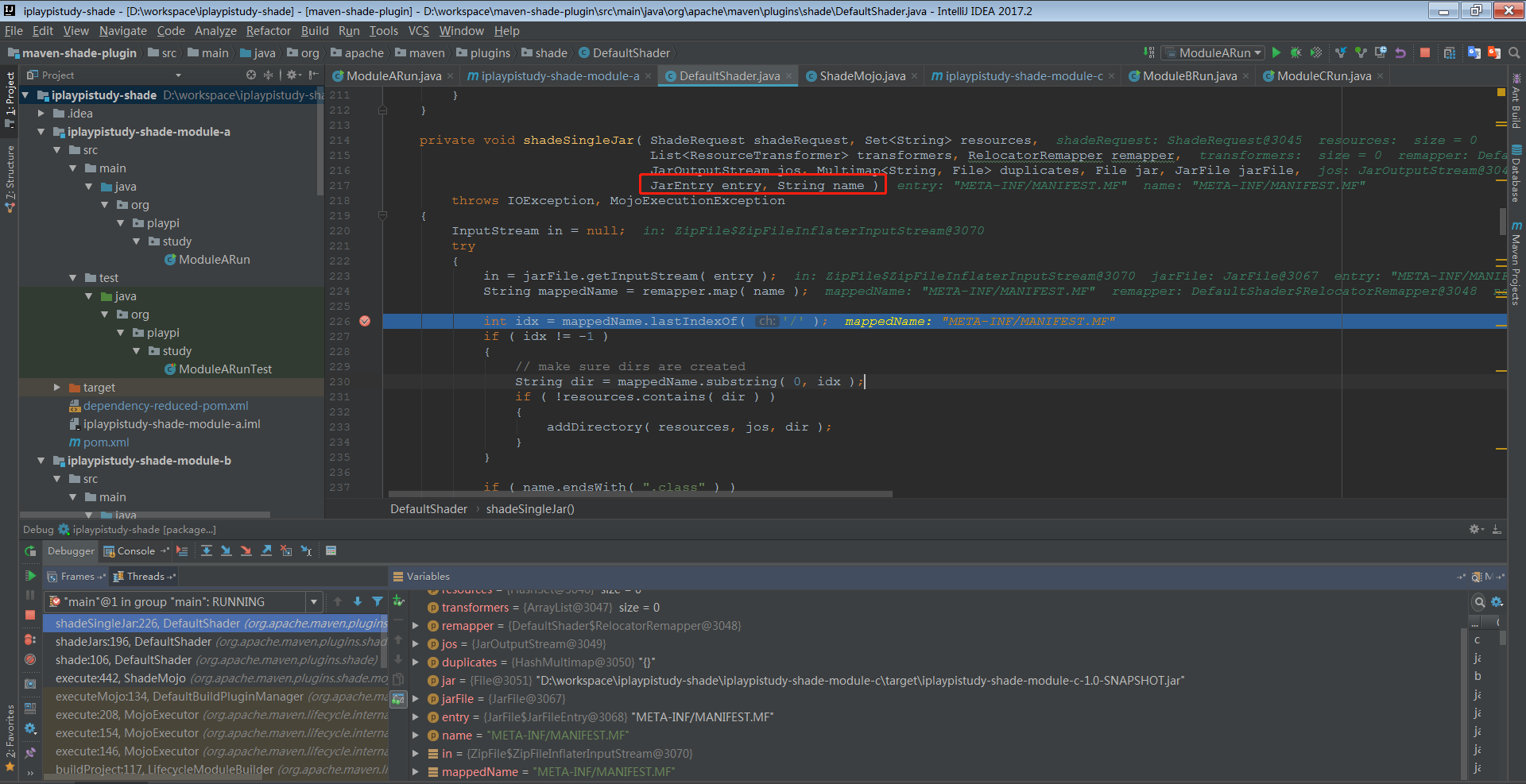
Task: Stop the process via main toolbar stop button
Action: [1425, 52]
